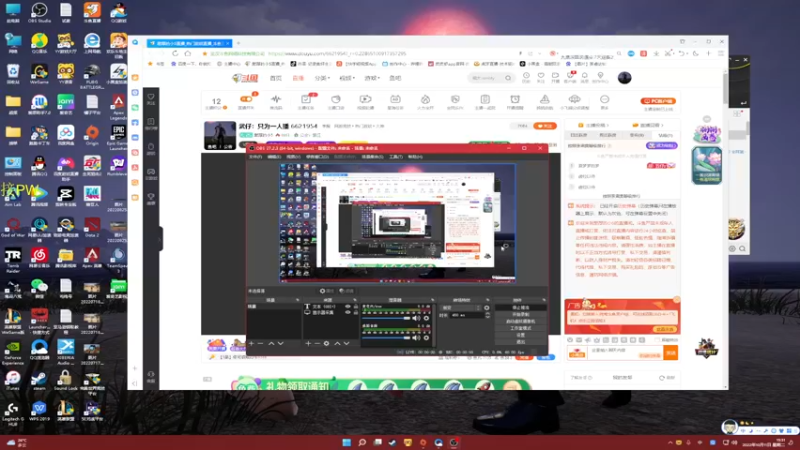
Task: Pop out the OBS sources dock
Action: pos(355,300)
